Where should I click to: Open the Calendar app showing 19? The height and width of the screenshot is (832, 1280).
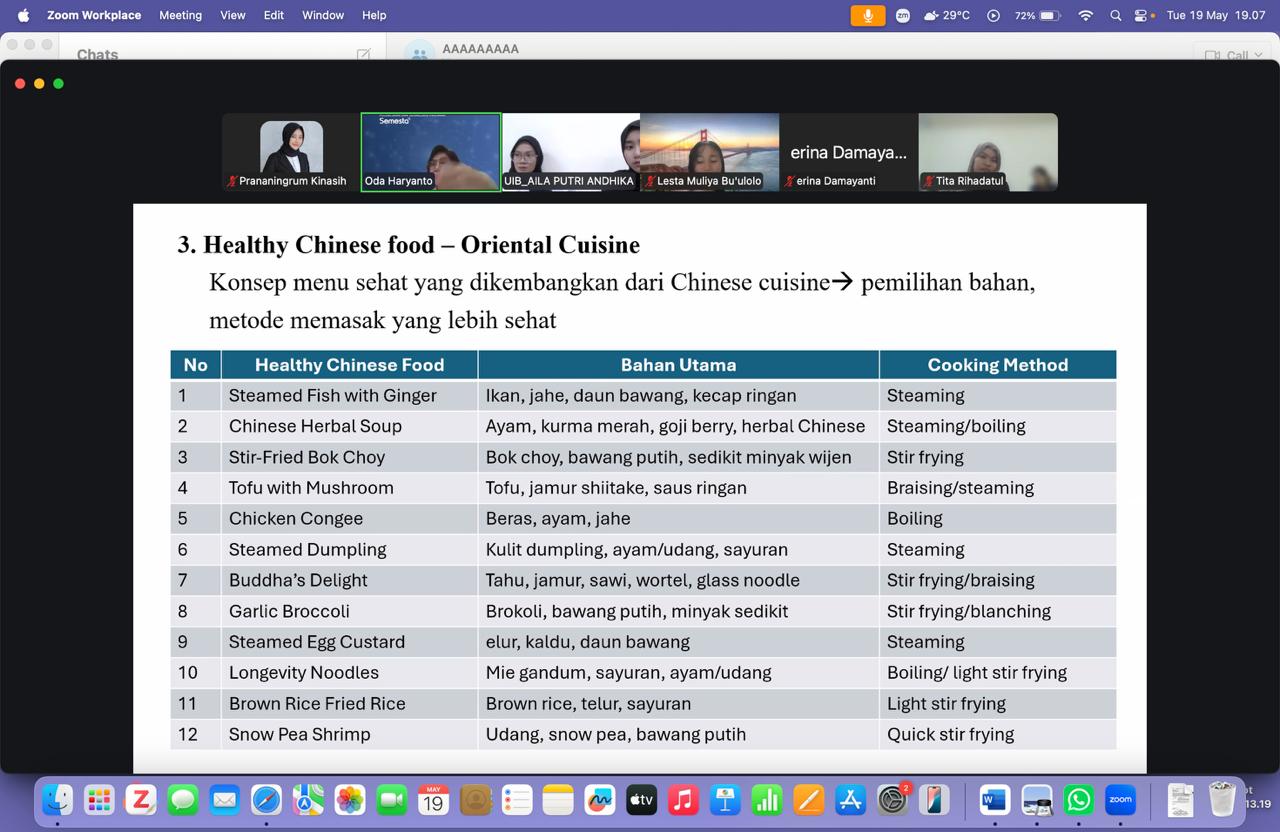(x=433, y=800)
